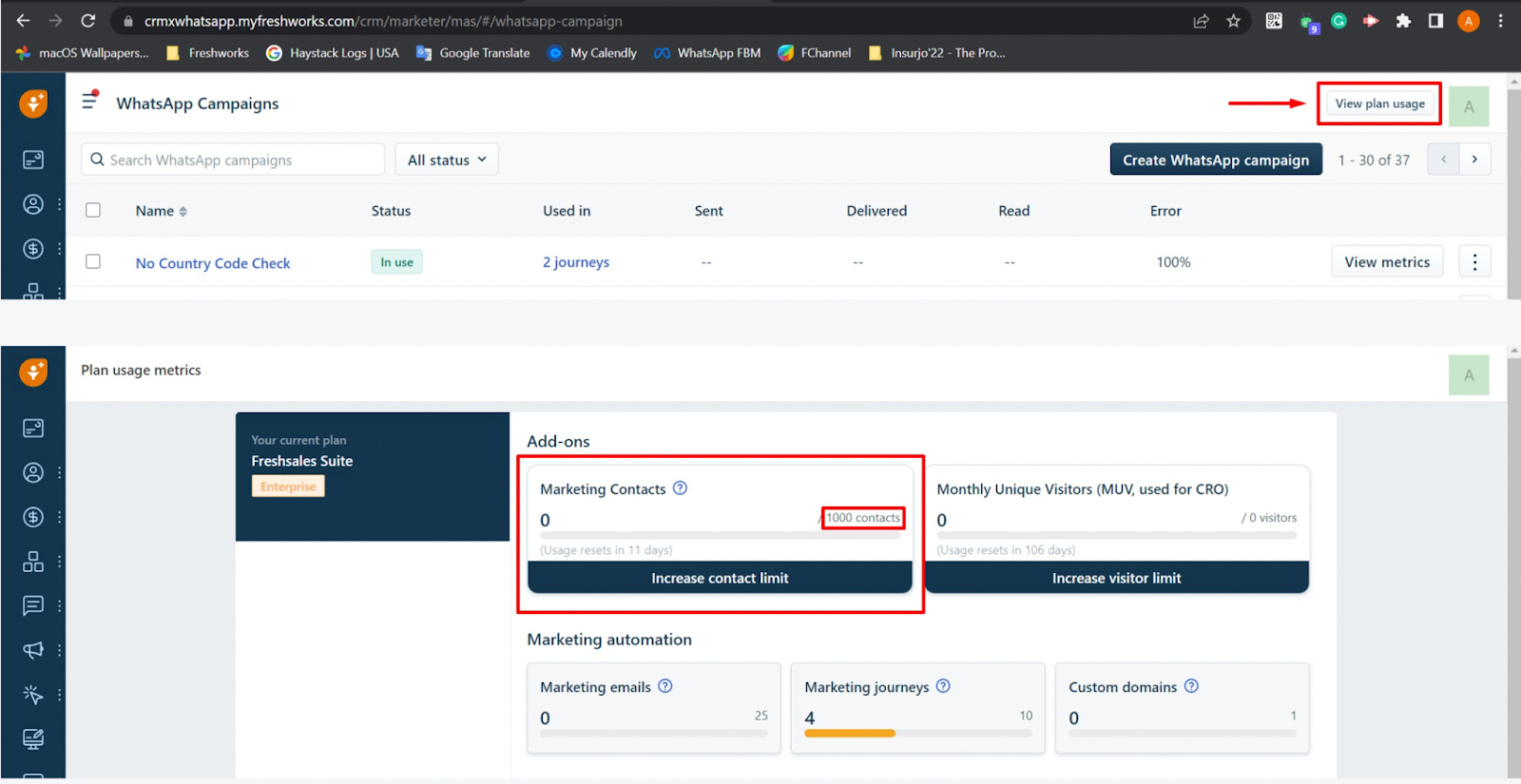Open the My Calendly bookmark

tap(592, 53)
